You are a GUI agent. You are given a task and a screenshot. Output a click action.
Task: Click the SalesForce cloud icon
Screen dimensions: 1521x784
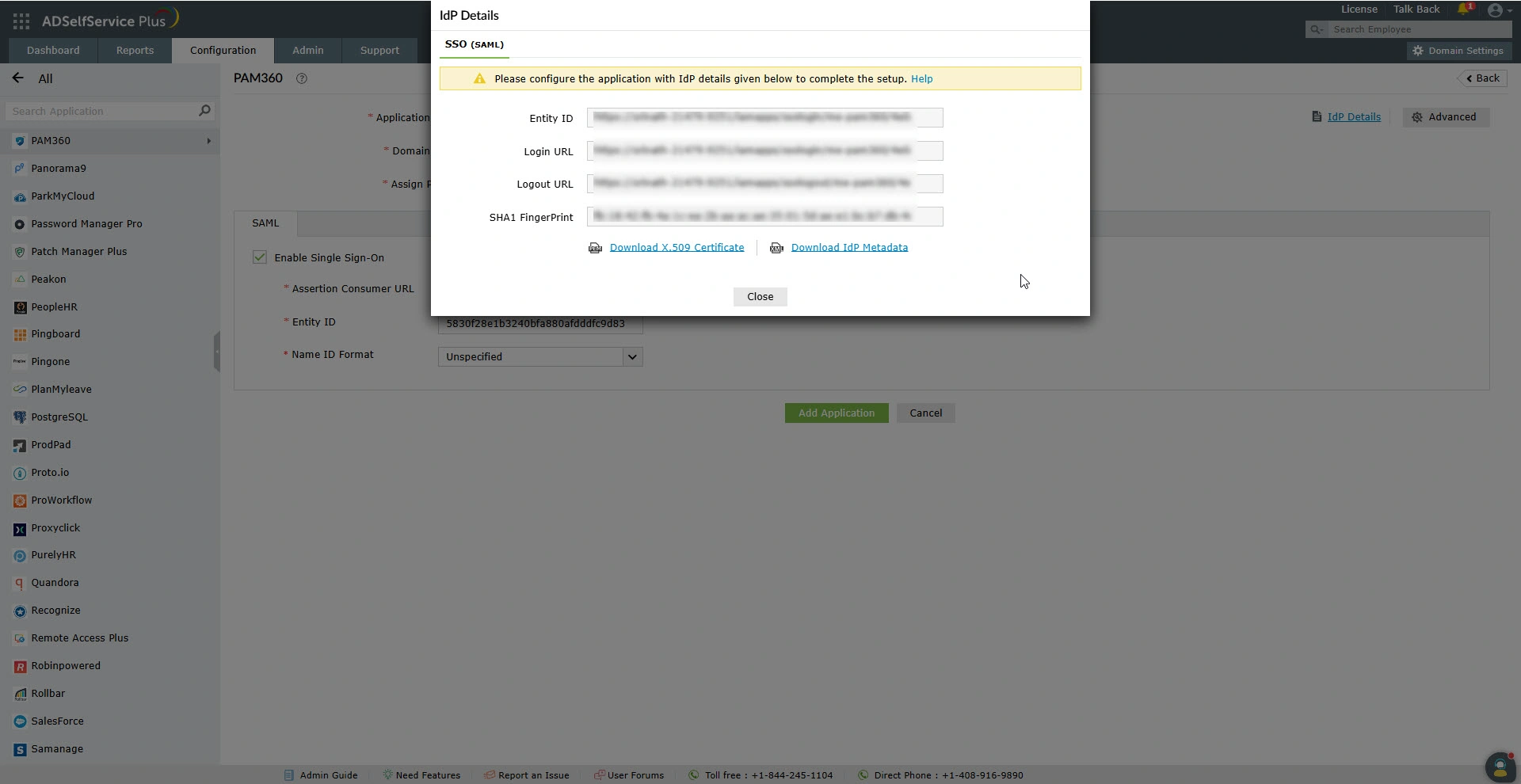coord(20,721)
